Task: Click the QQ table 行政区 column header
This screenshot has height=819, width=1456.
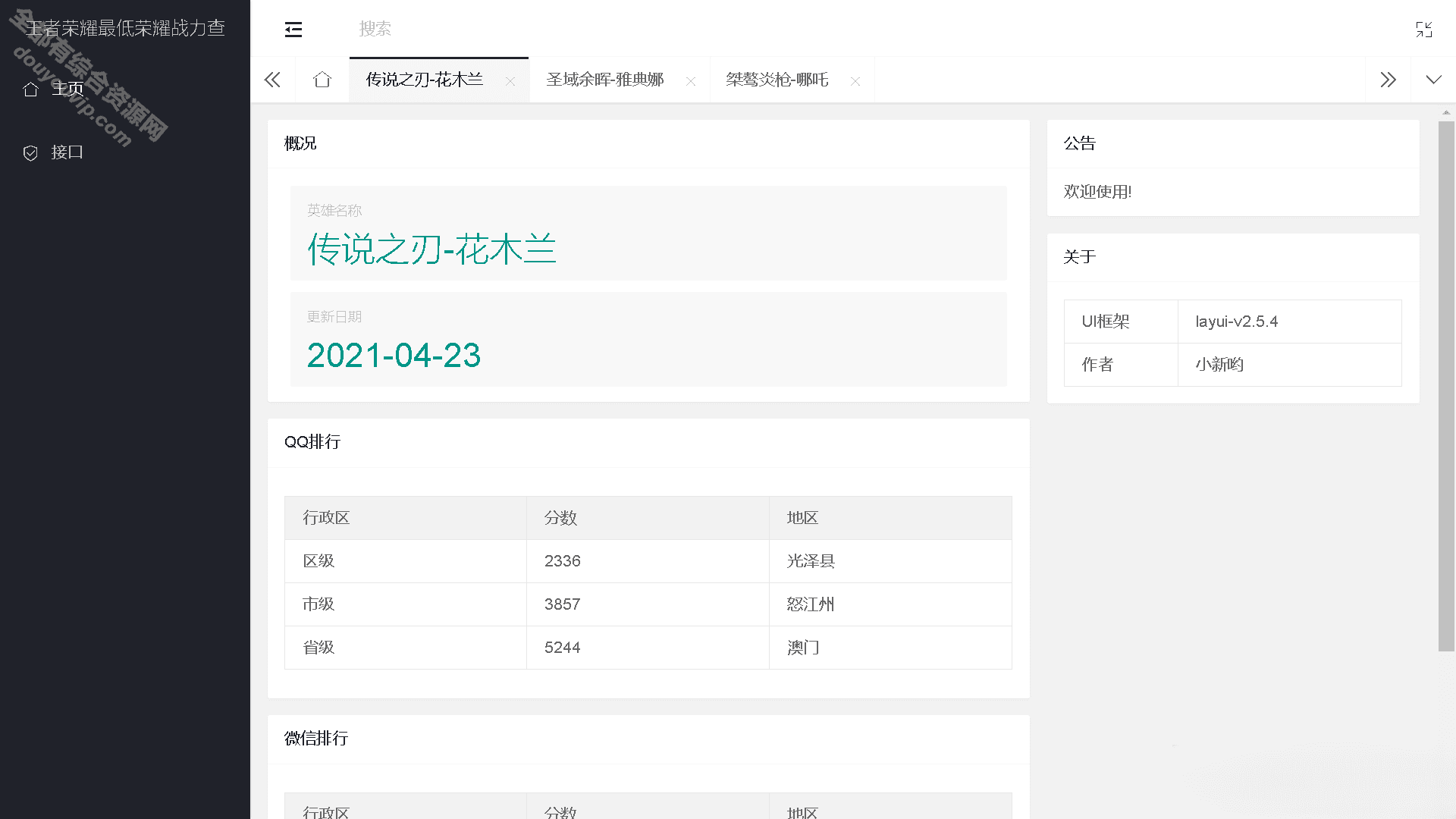Action: (x=406, y=518)
